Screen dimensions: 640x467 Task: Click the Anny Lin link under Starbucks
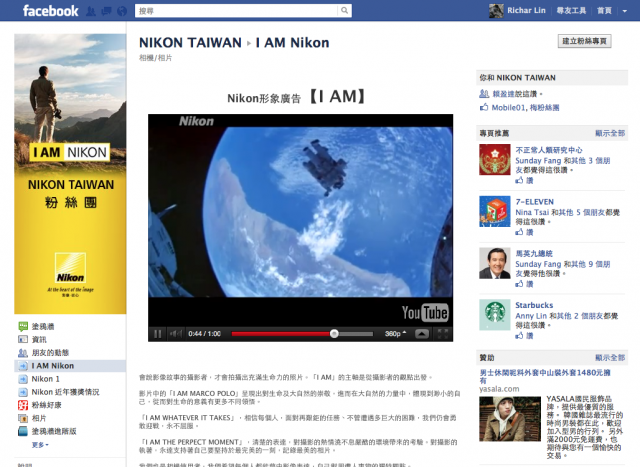coord(531,316)
